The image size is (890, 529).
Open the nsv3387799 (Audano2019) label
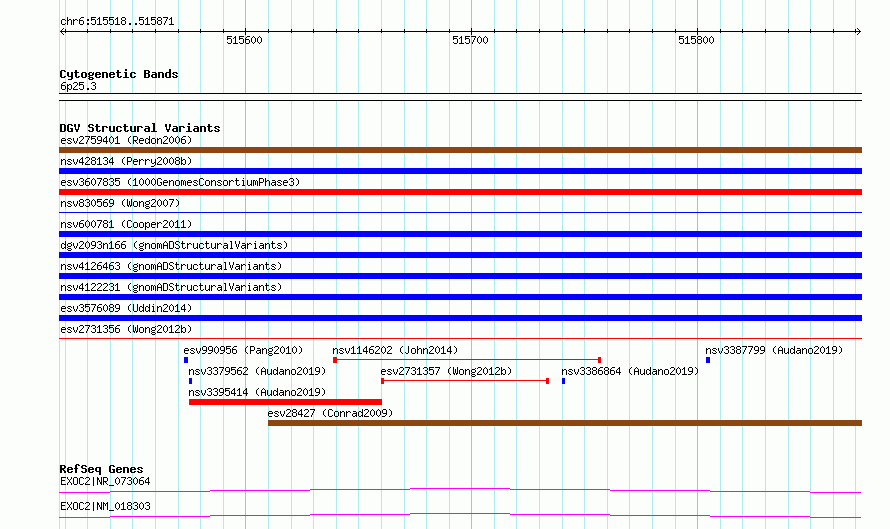pyautogui.click(x=774, y=350)
